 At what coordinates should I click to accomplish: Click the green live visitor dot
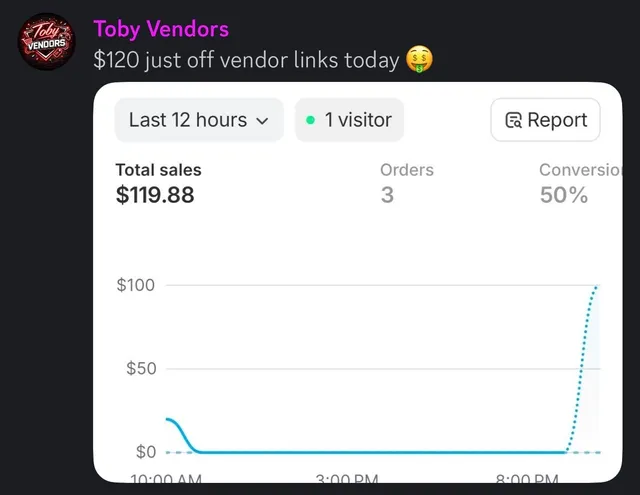311,120
